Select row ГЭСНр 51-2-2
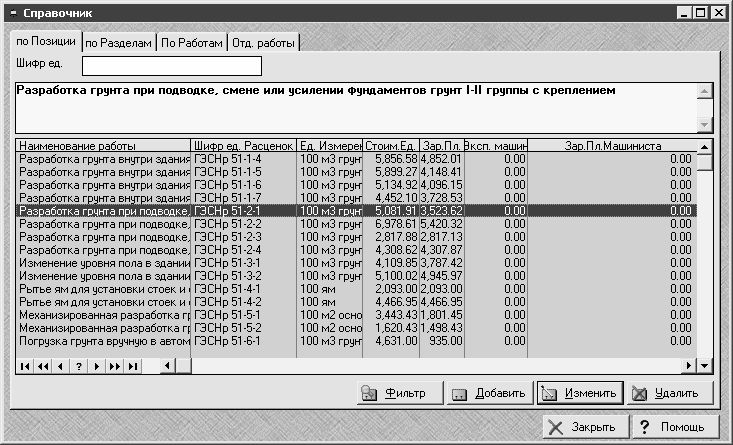The image size is (733, 445). (356, 224)
